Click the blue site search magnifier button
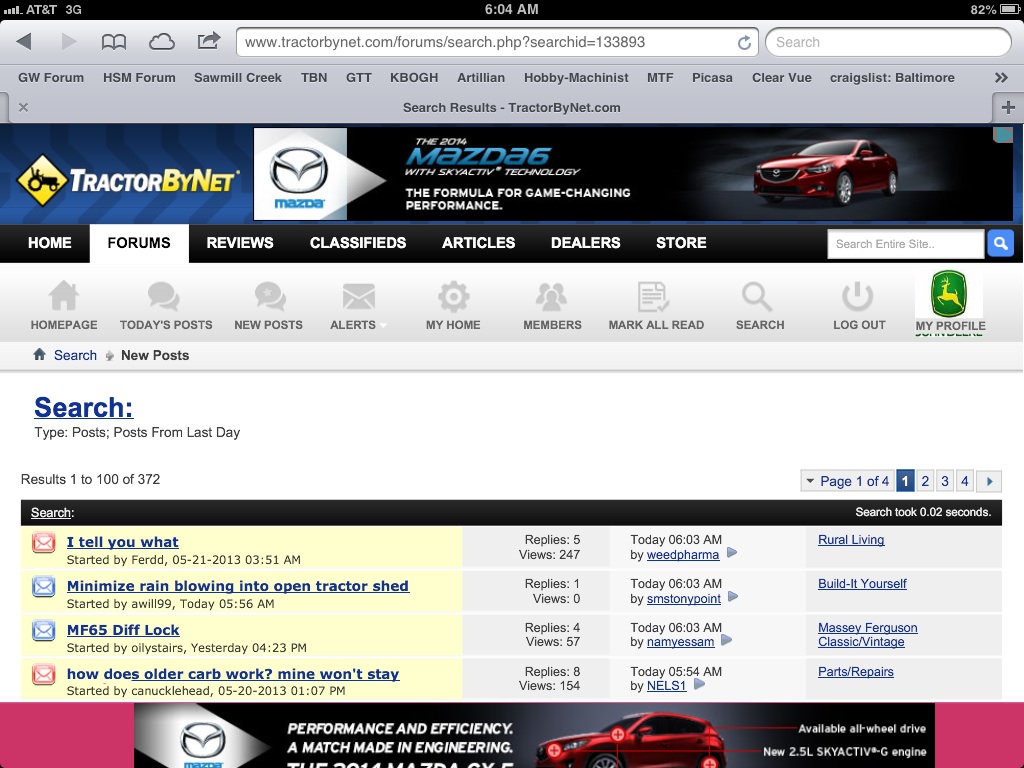The height and width of the screenshot is (768, 1024). pyautogui.click(x=1000, y=244)
